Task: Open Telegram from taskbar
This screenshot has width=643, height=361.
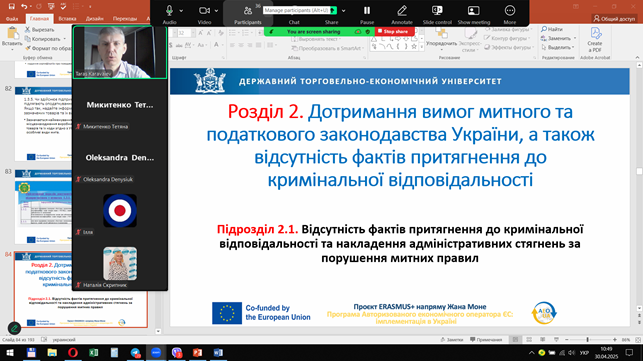Action: (135, 353)
